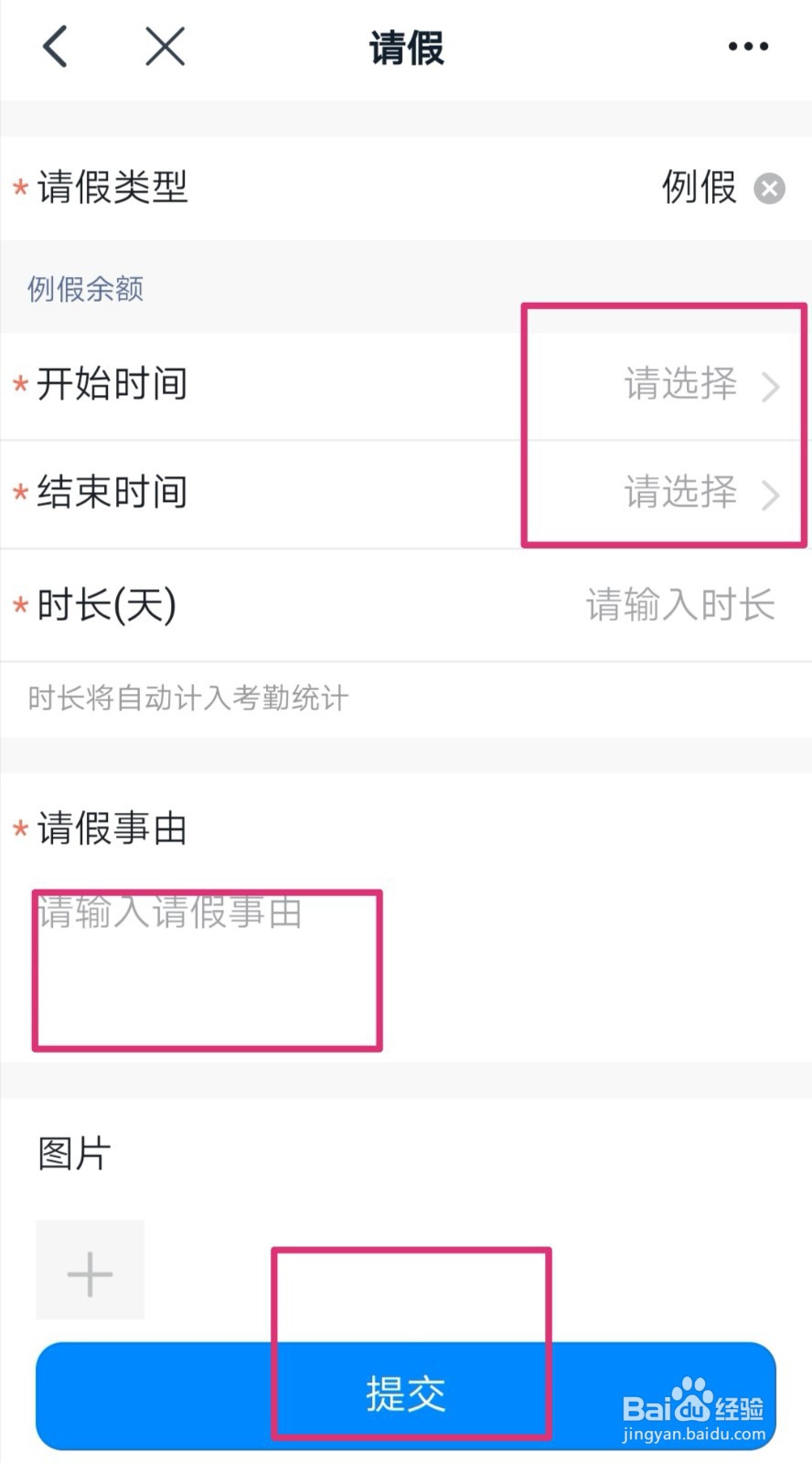
Task: Click the 请输入请假事由 reason text area
Action: click(x=406, y=969)
